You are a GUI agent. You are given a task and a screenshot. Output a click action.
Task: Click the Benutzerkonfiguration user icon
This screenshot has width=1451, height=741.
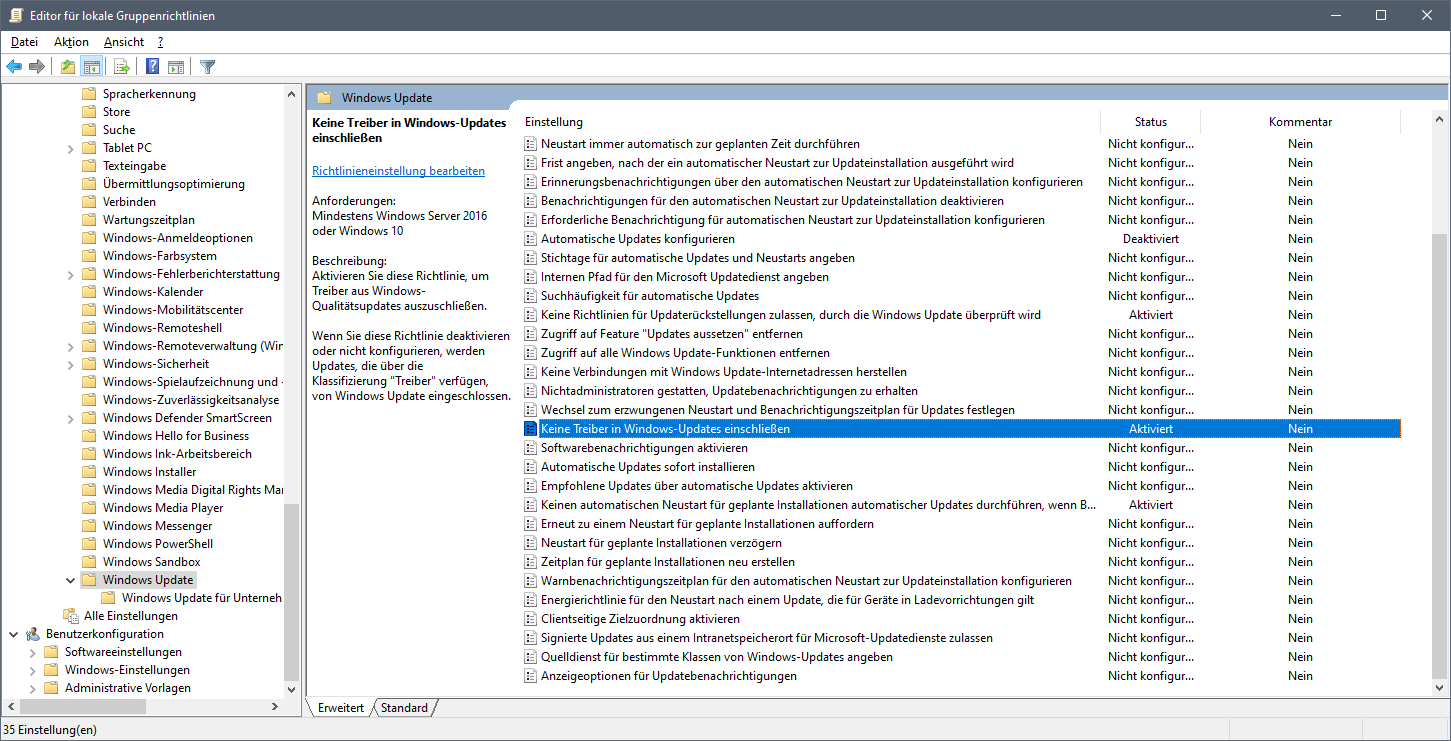coord(33,634)
